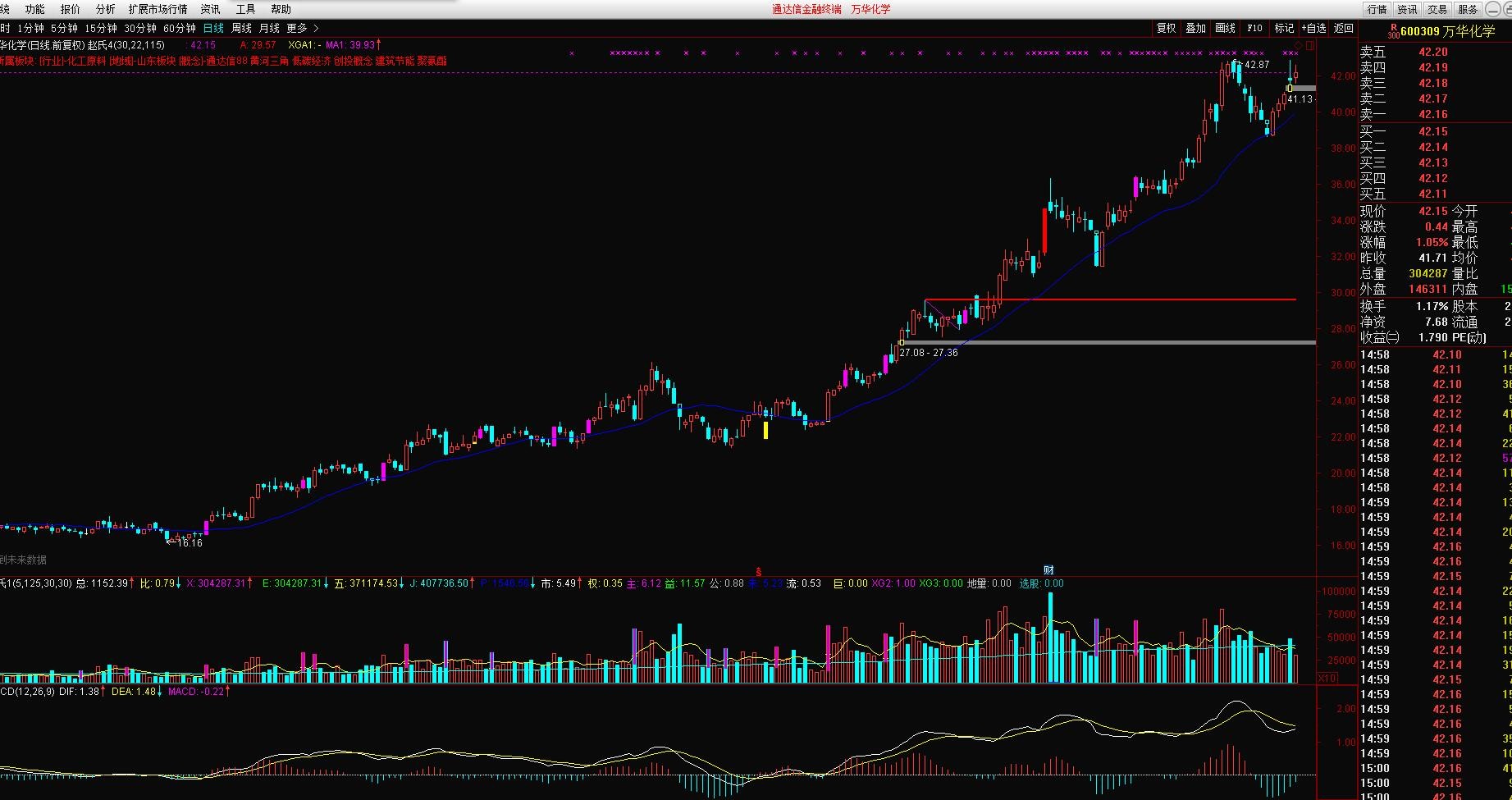1512x800 pixels.
Task: Open the 扩展市场行情 menu
Action: tap(158, 9)
